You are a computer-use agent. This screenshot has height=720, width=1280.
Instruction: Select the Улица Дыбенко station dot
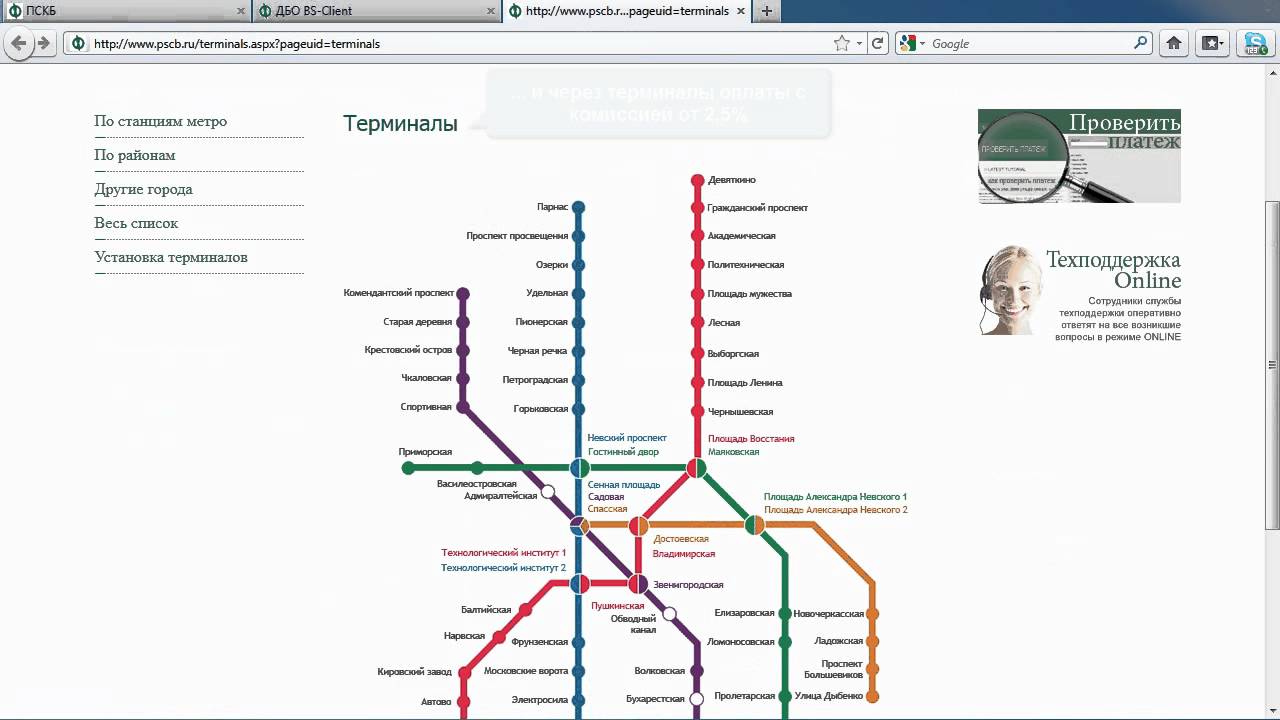point(872,696)
